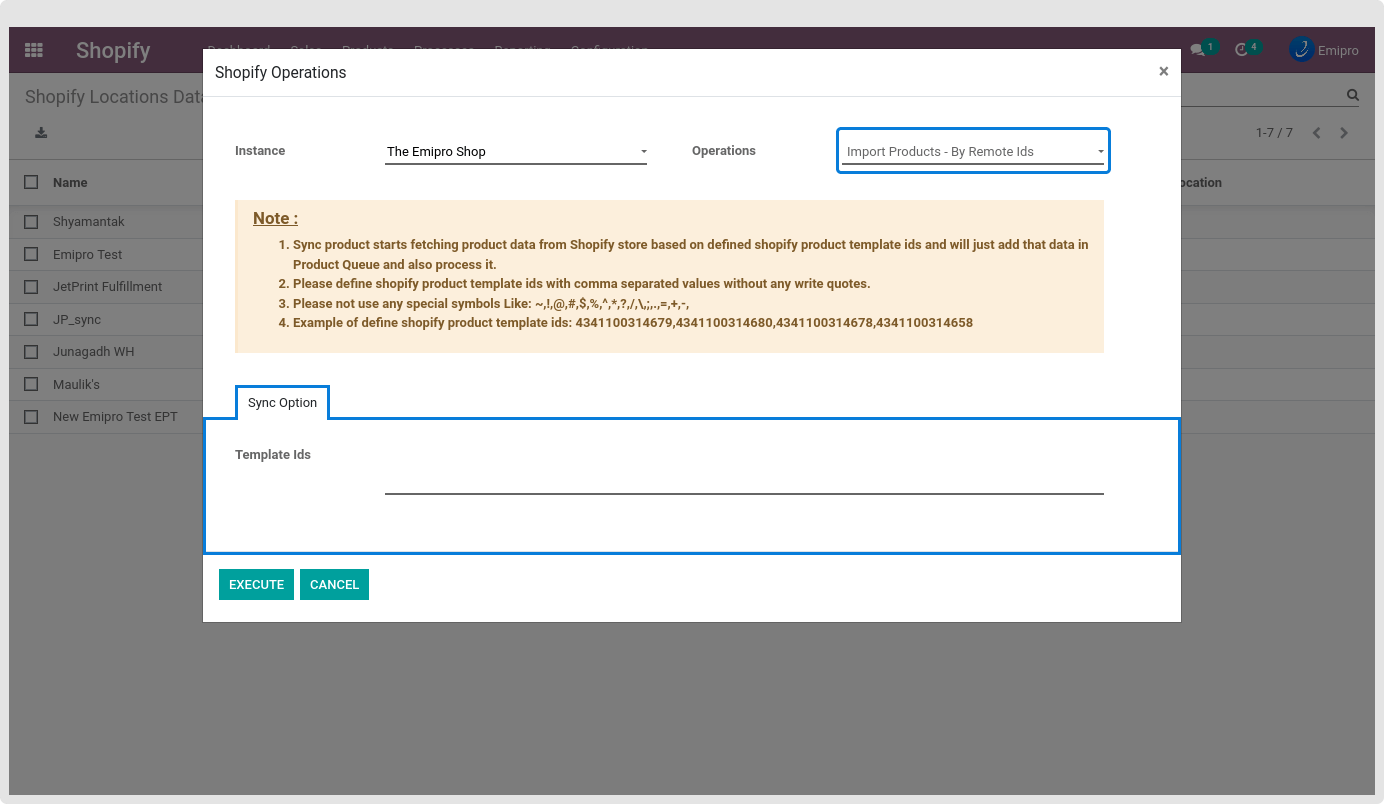The image size is (1384, 804).
Task: Click the Emipro user avatar
Action: pyautogui.click(x=1301, y=50)
